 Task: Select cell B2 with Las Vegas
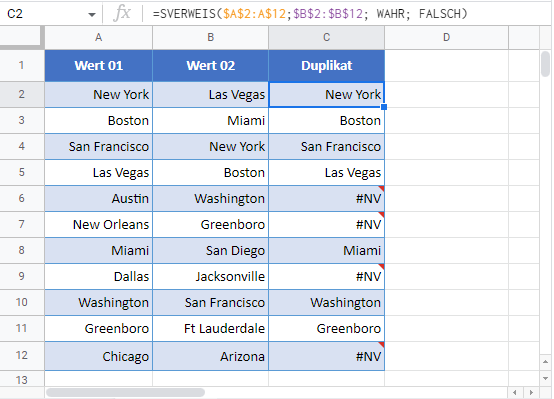pos(211,95)
